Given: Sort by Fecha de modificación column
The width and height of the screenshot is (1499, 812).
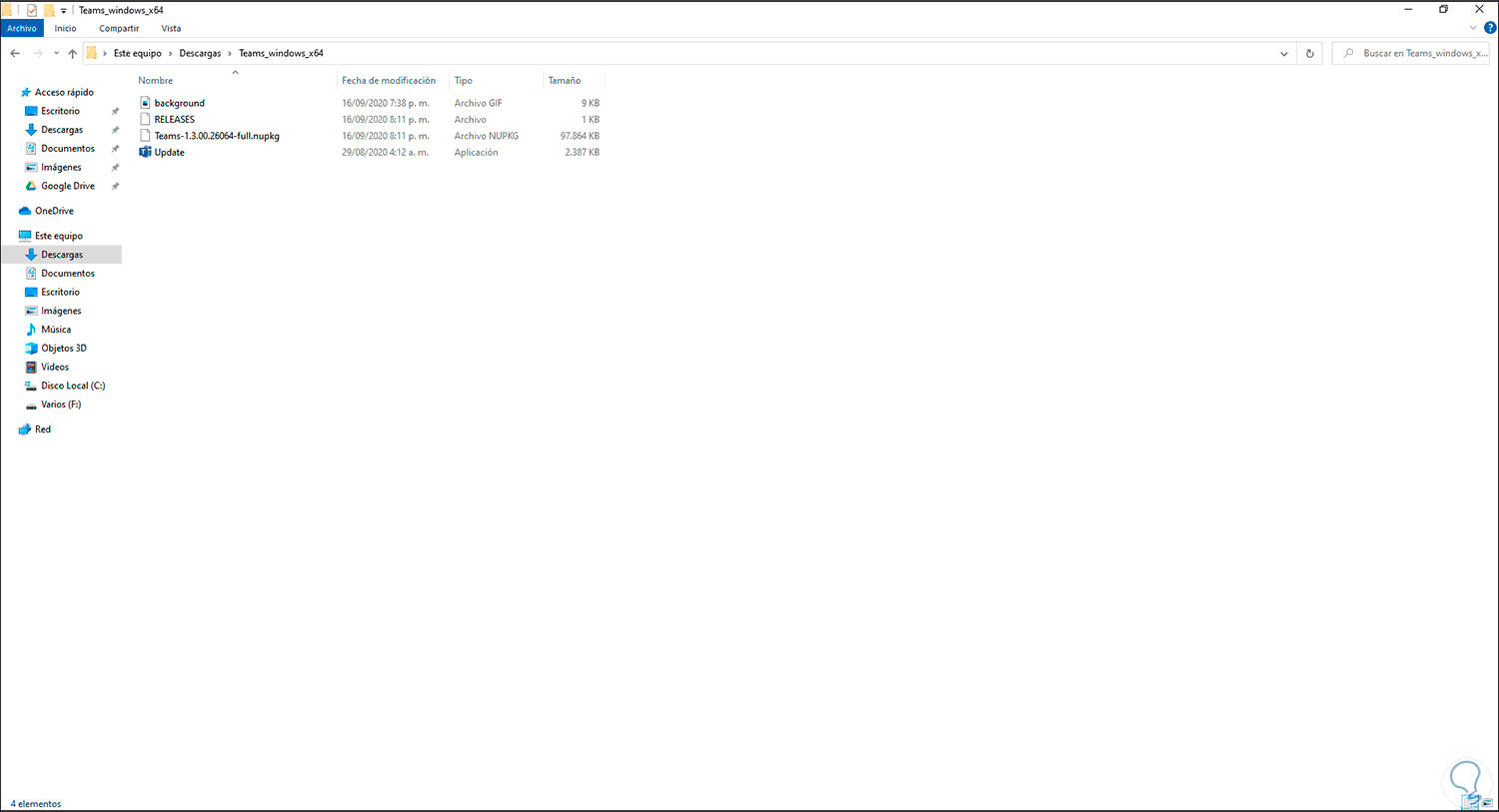Looking at the screenshot, I should tap(389, 80).
